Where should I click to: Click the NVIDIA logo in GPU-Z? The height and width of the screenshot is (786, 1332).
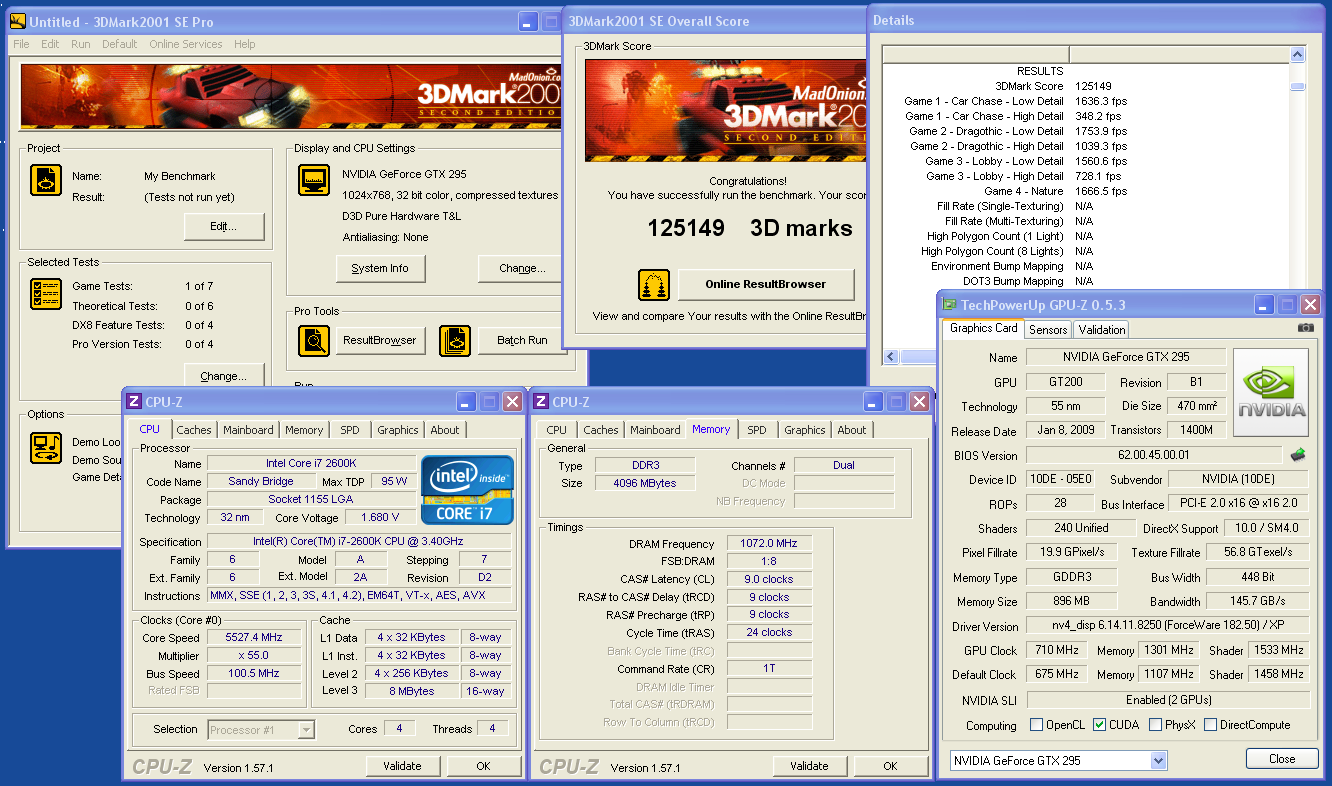tap(1271, 392)
